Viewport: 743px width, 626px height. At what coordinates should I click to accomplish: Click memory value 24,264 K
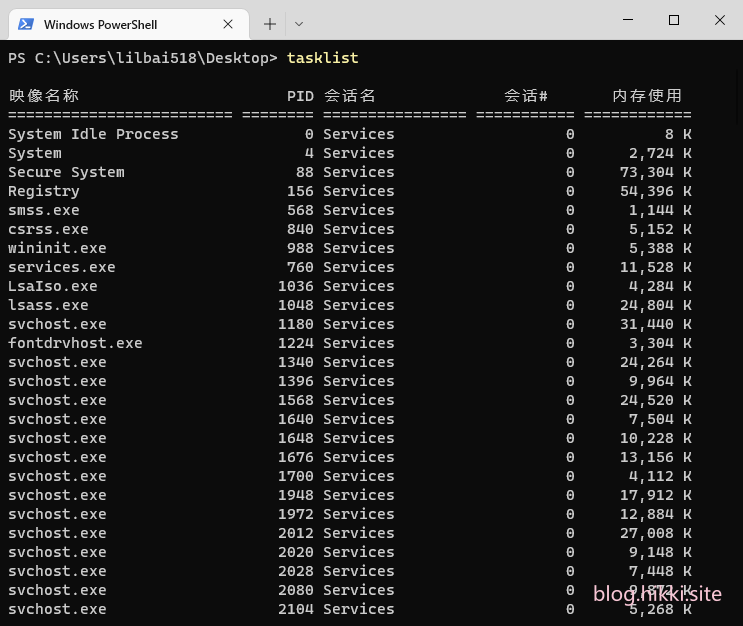(x=656, y=362)
